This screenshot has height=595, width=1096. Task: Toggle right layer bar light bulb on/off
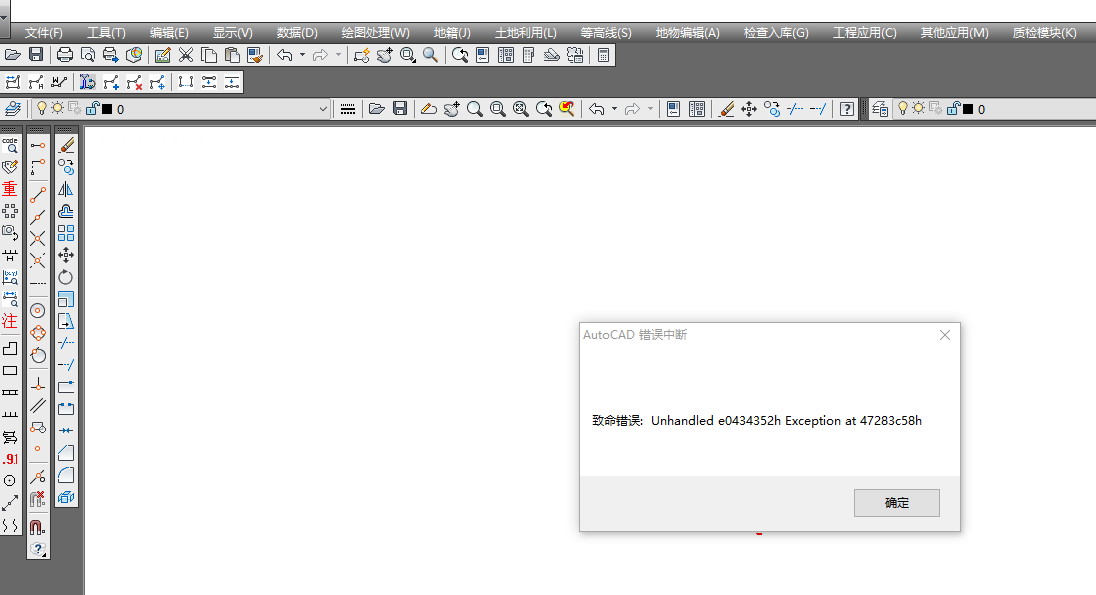[x=902, y=108]
